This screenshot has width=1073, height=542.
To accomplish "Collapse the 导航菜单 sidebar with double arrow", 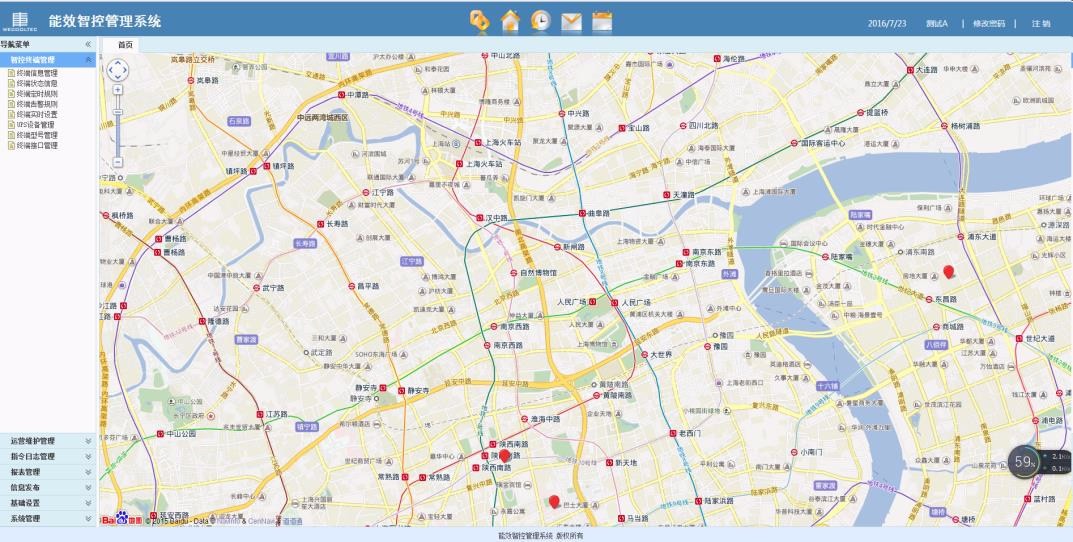I will pos(88,44).
